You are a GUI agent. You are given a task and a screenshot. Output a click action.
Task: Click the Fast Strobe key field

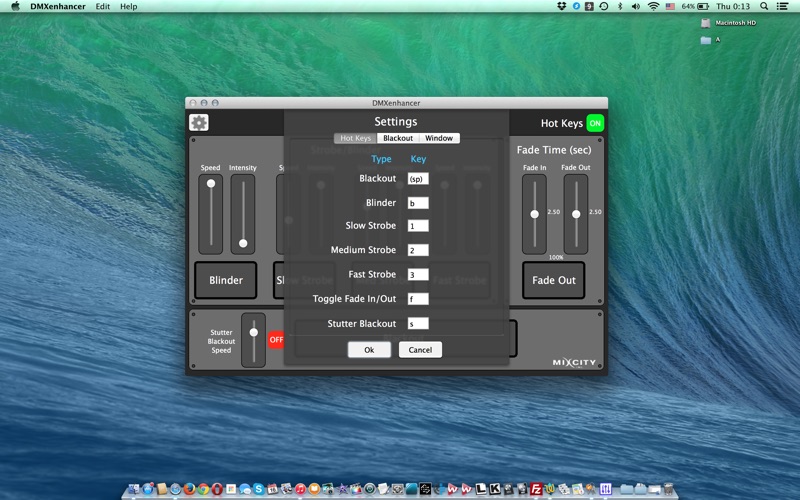point(418,274)
